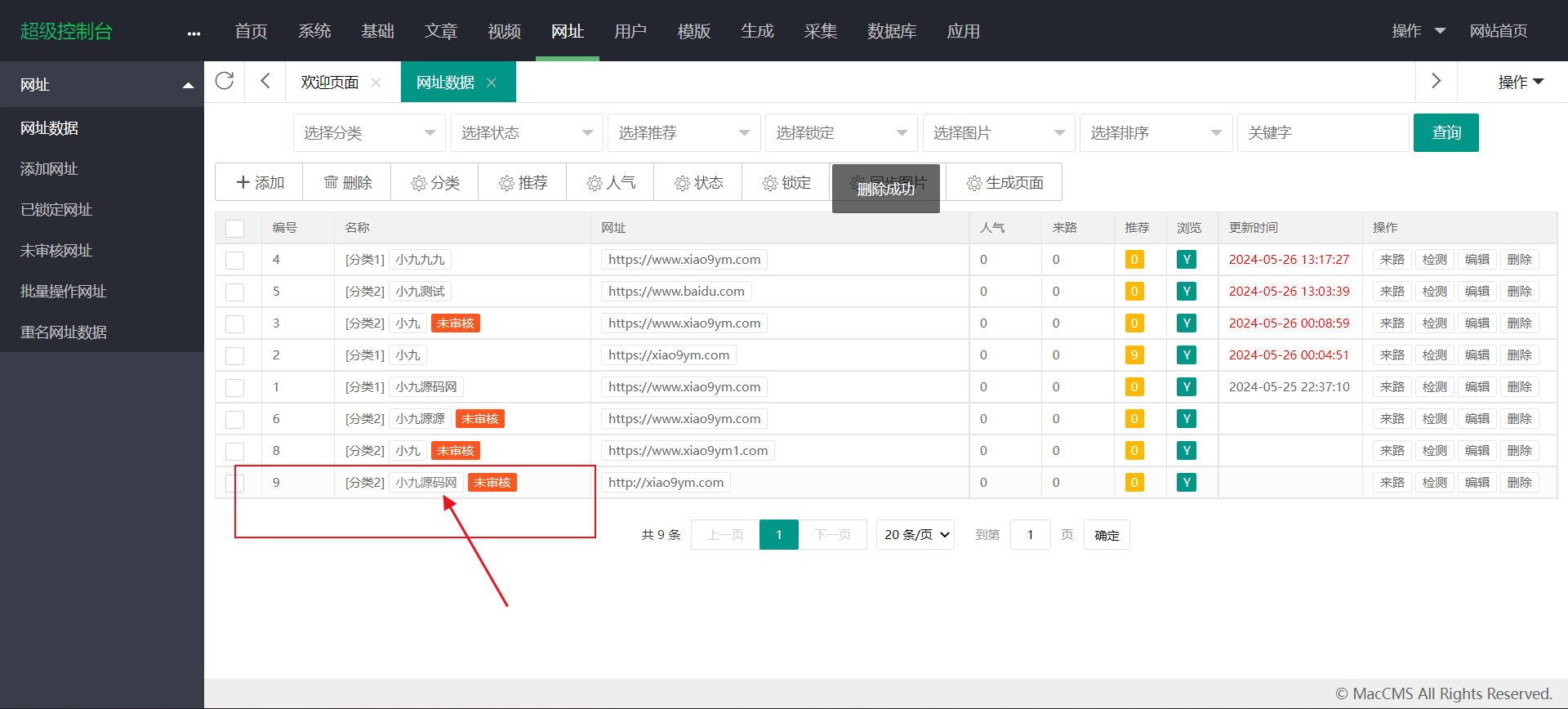Viewport: 1568px width, 709px height.
Task: Click 删除 for row number 9
Action: pos(1520,483)
